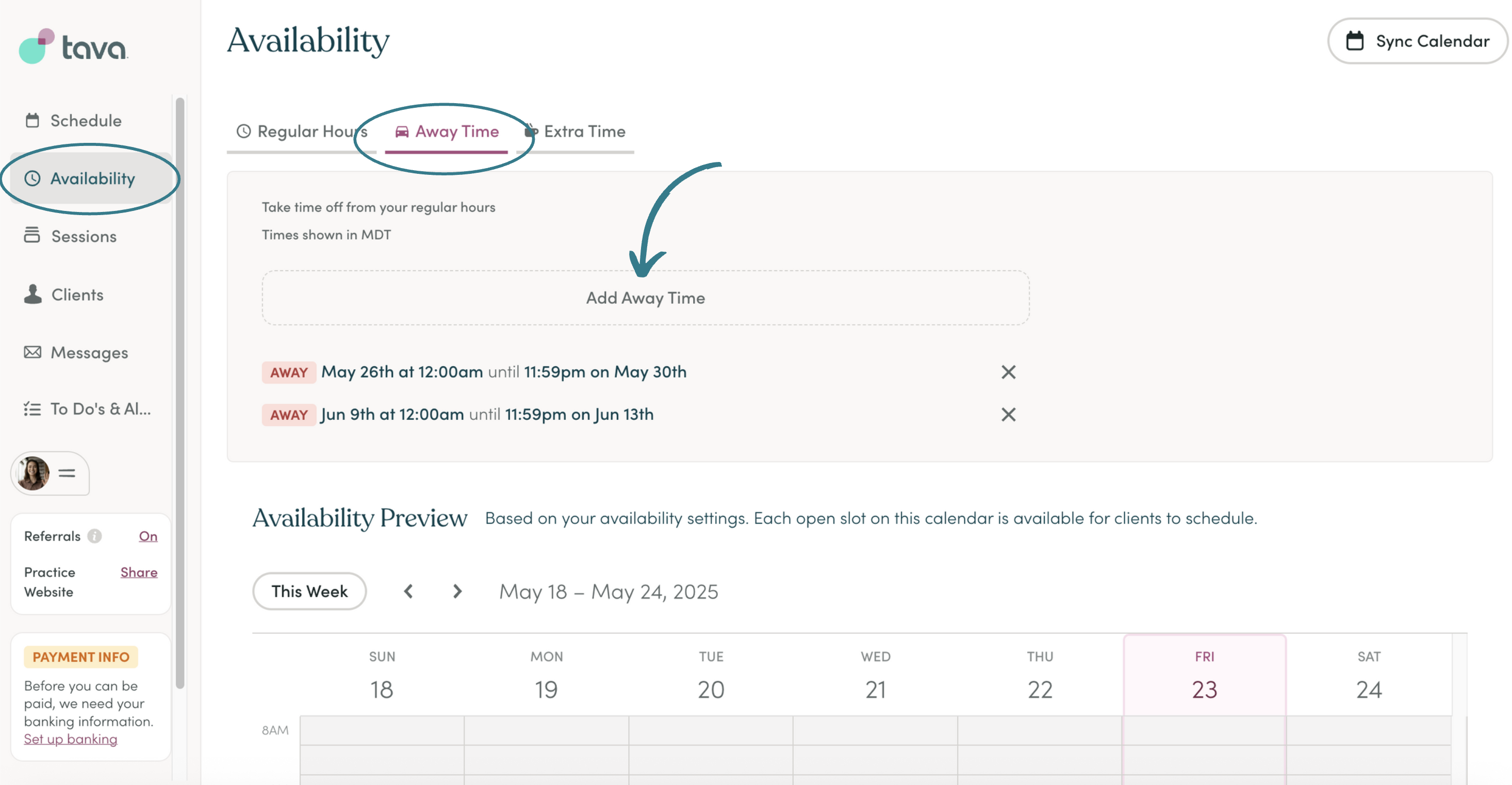Viewport: 1512px width, 785px height.
Task: Go to the previous week
Action: click(408, 591)
